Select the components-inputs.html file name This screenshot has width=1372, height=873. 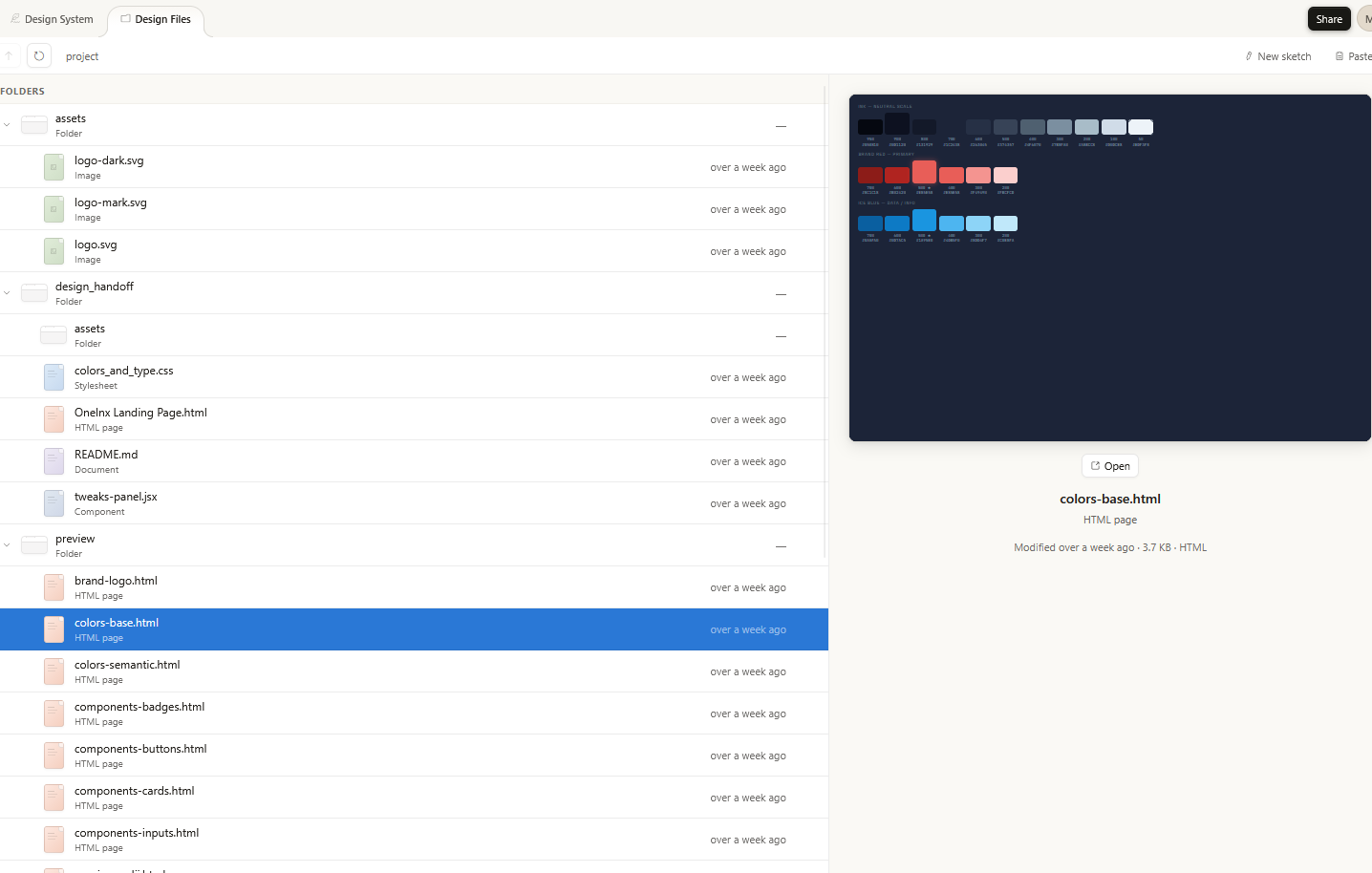pyautogui.click(x=137, y=833)
